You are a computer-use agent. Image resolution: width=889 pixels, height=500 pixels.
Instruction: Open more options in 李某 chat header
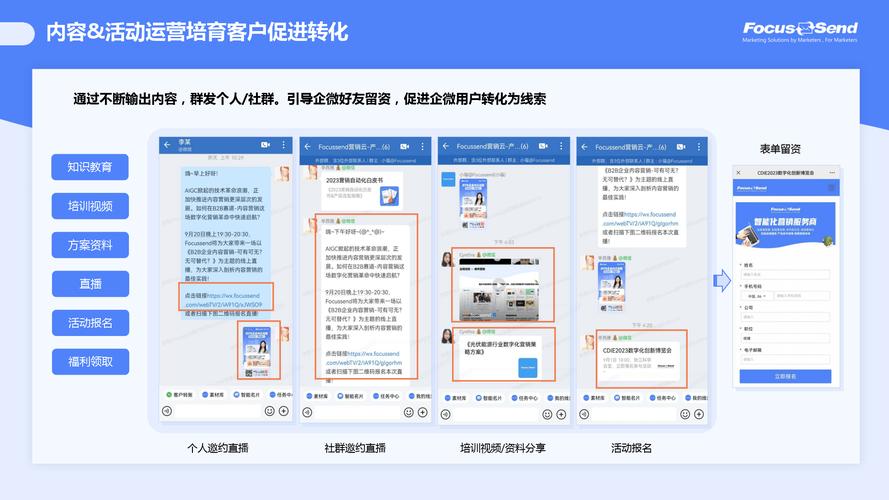point(283,145)
